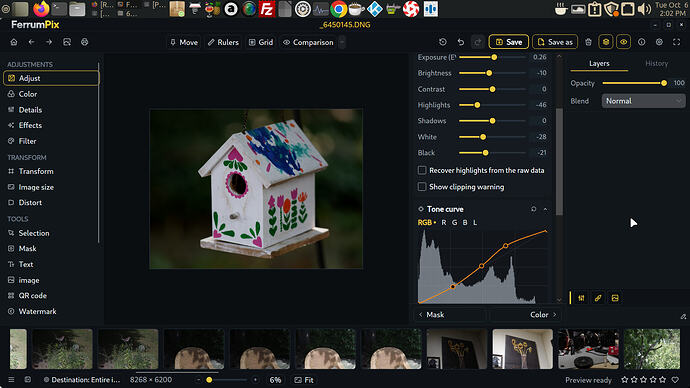Image resolution: width=690 pixels, height=388 pixels.
Task: Open the Transform tool
Action: click(51, 171)
